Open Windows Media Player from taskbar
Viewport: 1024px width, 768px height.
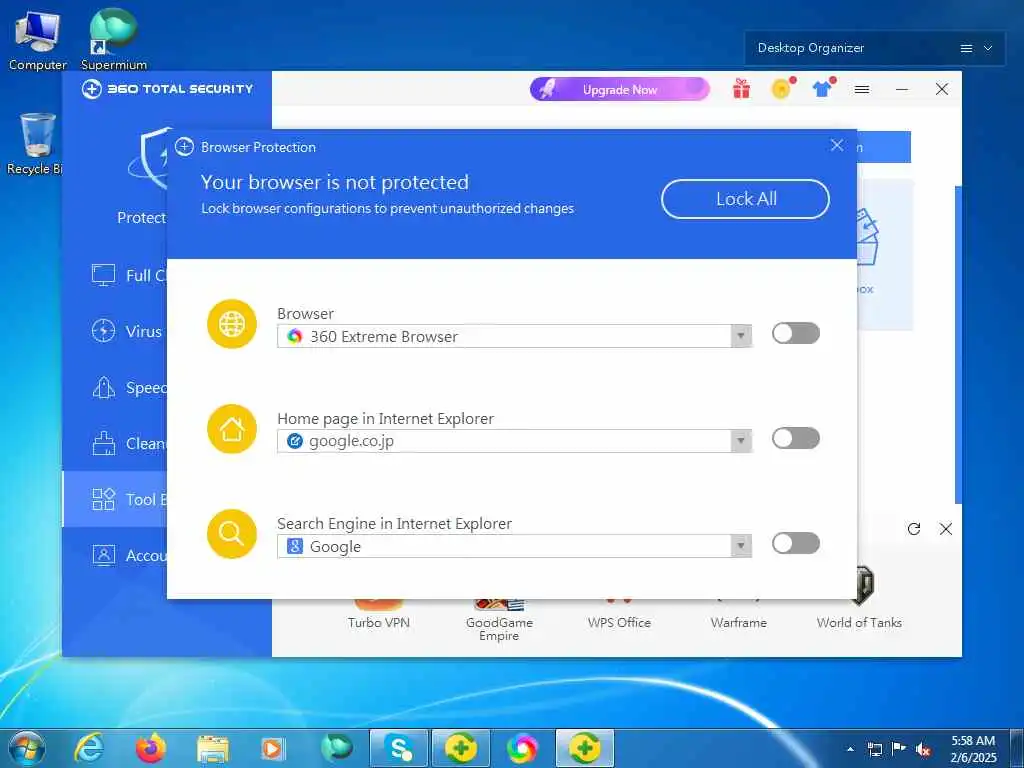[x=273, y=748]
